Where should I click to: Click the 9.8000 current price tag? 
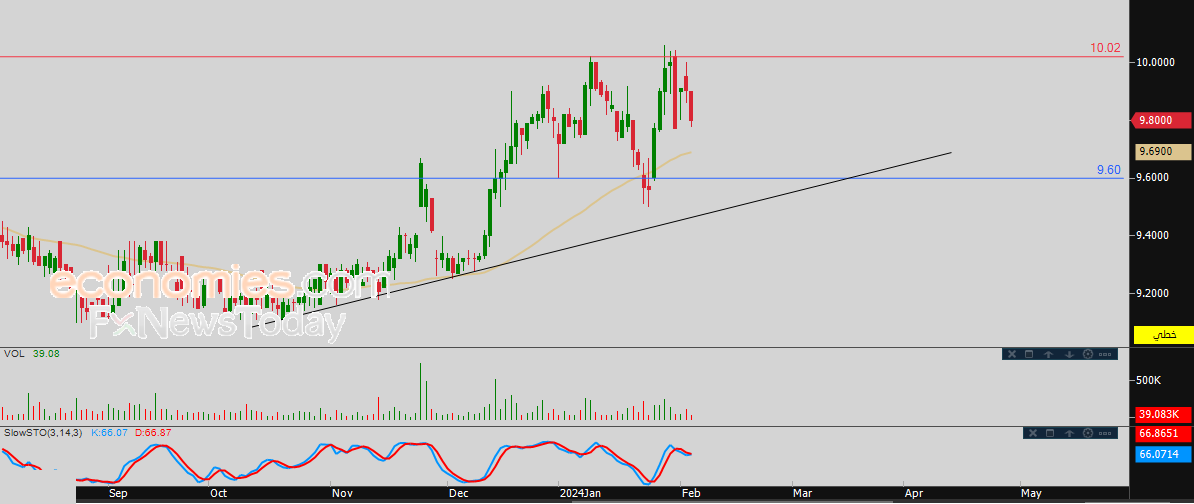1162,120
